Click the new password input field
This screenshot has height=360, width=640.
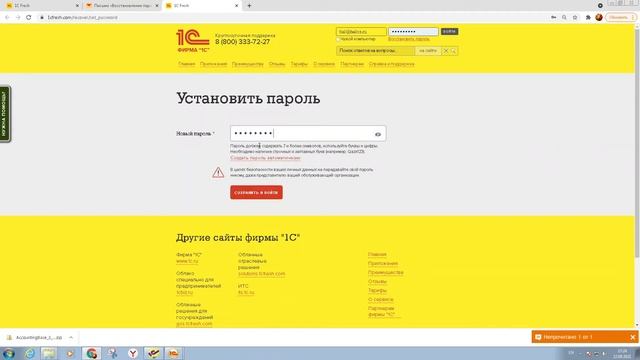pos(308,133)
